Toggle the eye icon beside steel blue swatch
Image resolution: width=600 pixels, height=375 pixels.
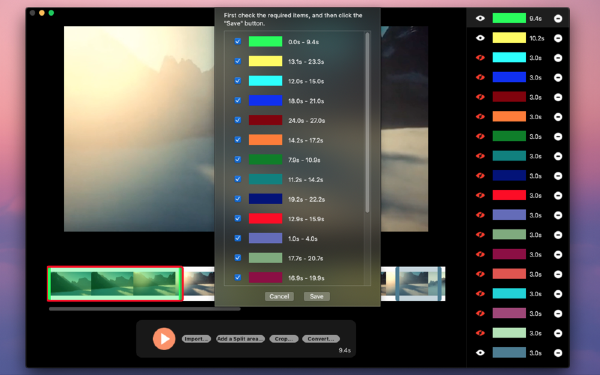tap(480, 353)
